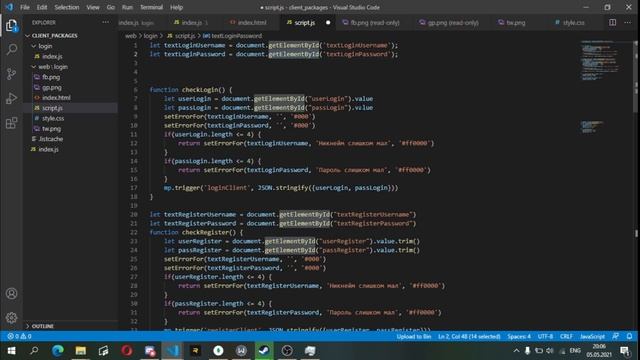The width and height of the screenshot is (640, 360).
Task: Switch to the index.html tab
Action: click(x=248, y=22)
